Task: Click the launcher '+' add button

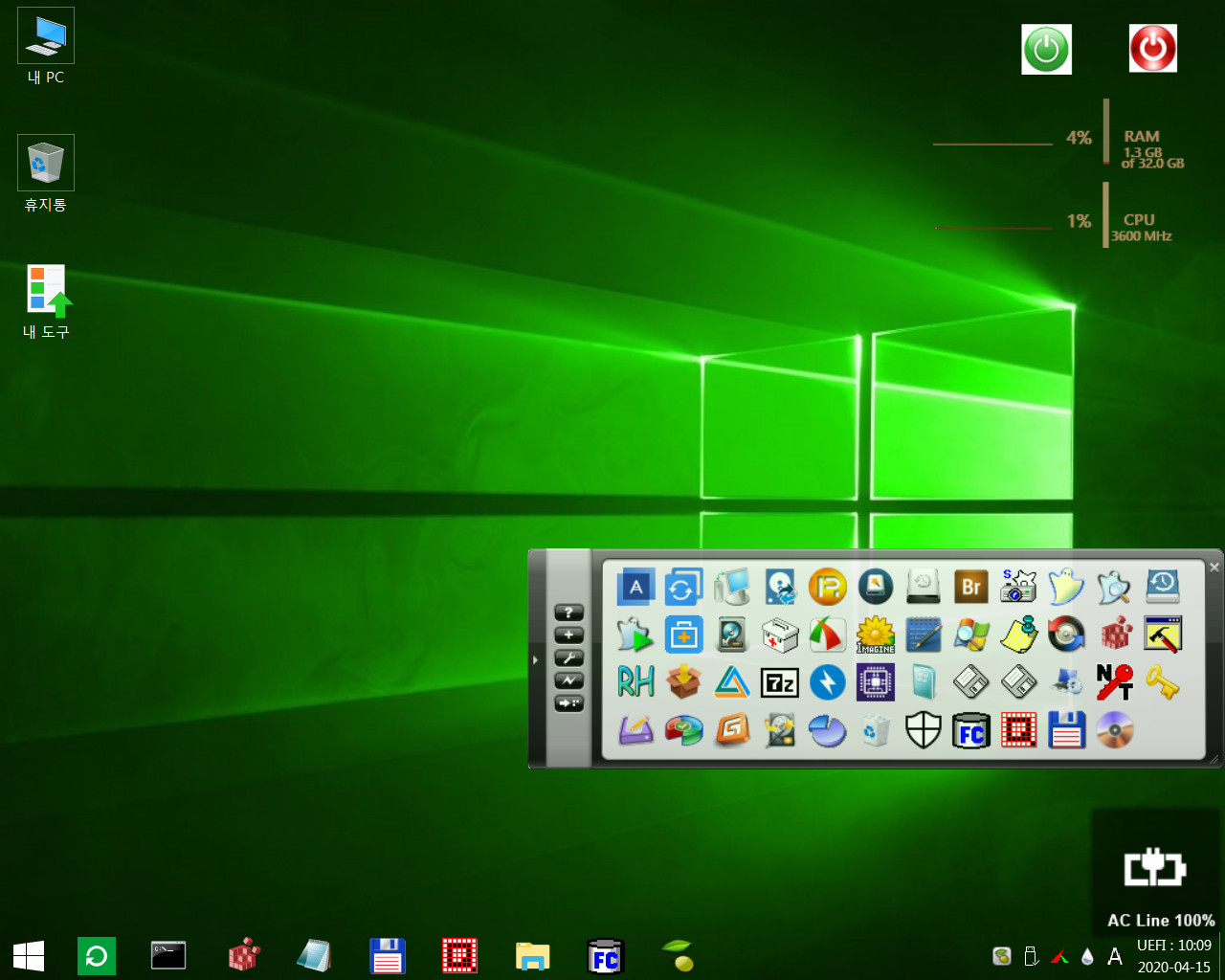Action: (x=568, y=635)
